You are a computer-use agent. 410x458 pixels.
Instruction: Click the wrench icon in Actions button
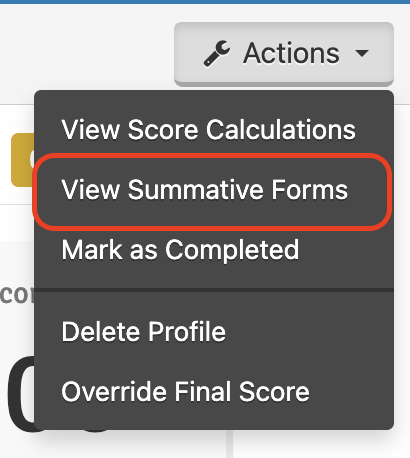(x=217, y=54)
